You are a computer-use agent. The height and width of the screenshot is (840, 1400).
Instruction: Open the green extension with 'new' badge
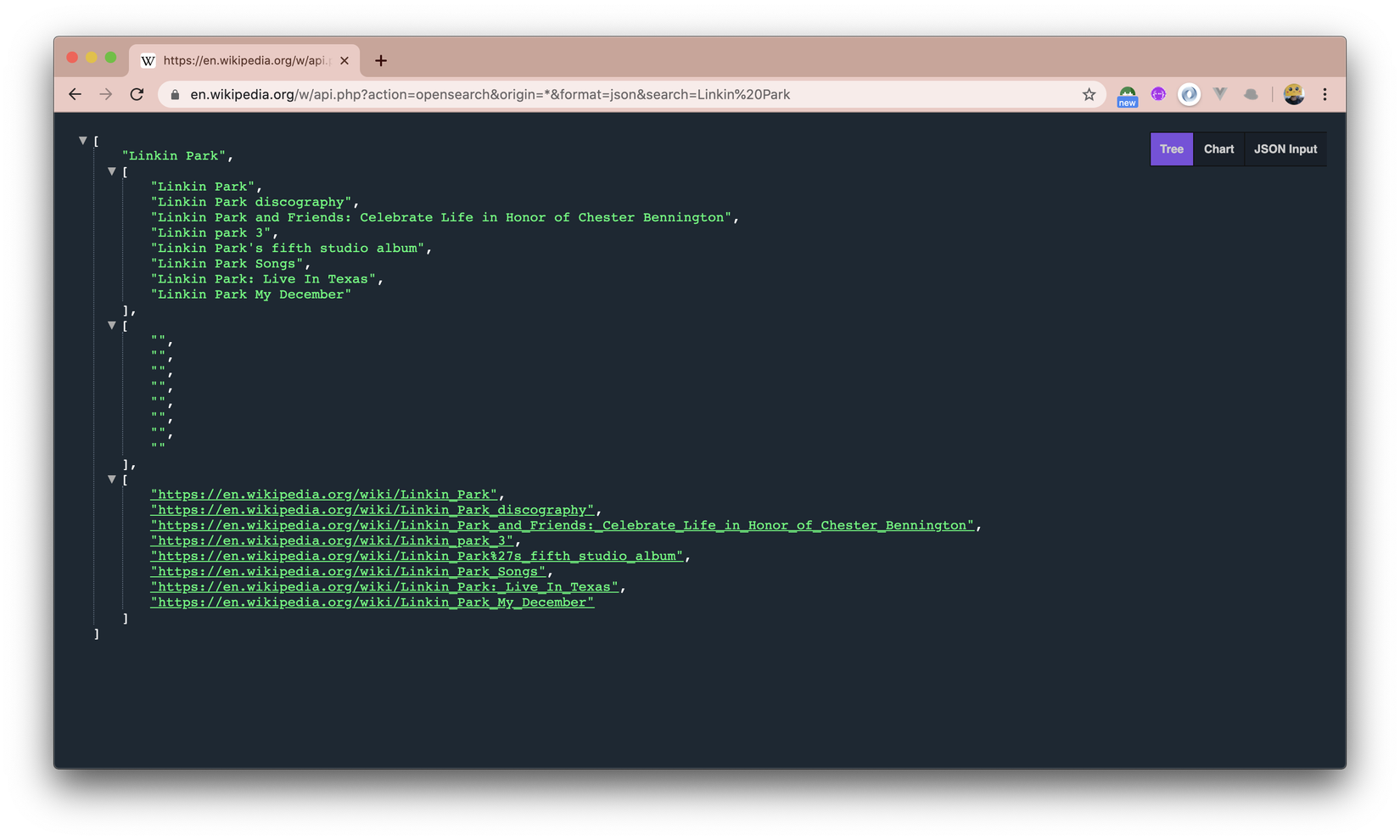(1127, 95)
